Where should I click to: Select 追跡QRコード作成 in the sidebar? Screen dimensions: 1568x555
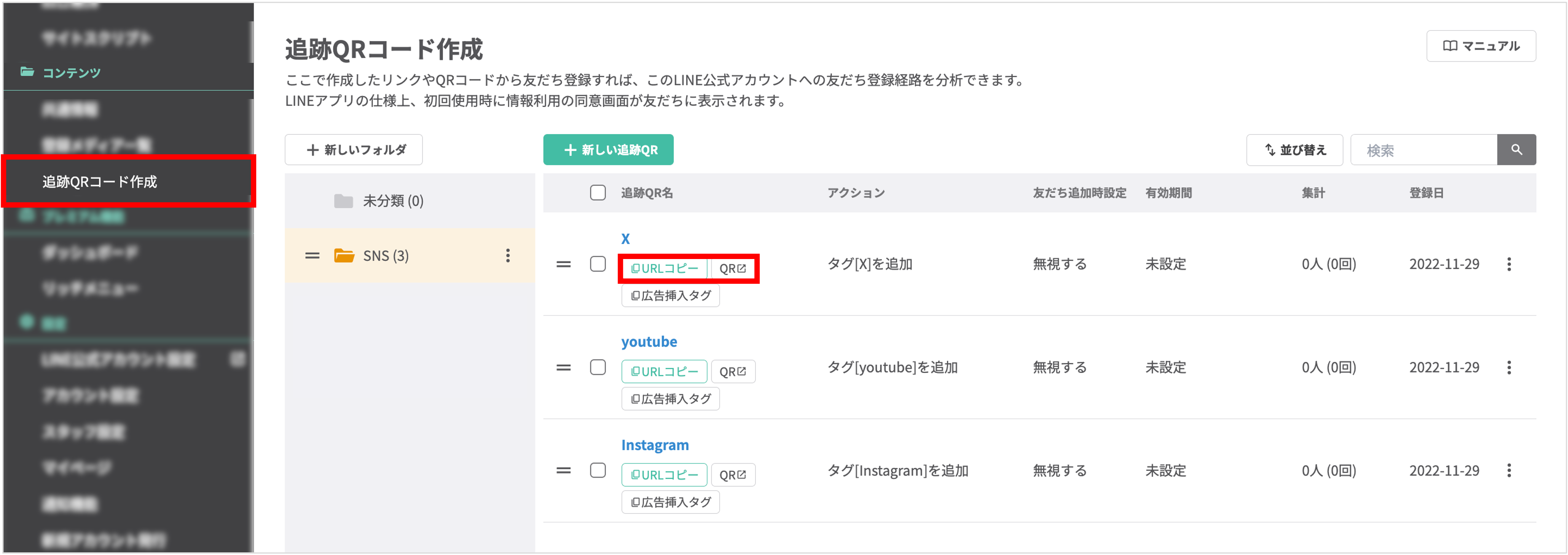(x=101, y=181)
